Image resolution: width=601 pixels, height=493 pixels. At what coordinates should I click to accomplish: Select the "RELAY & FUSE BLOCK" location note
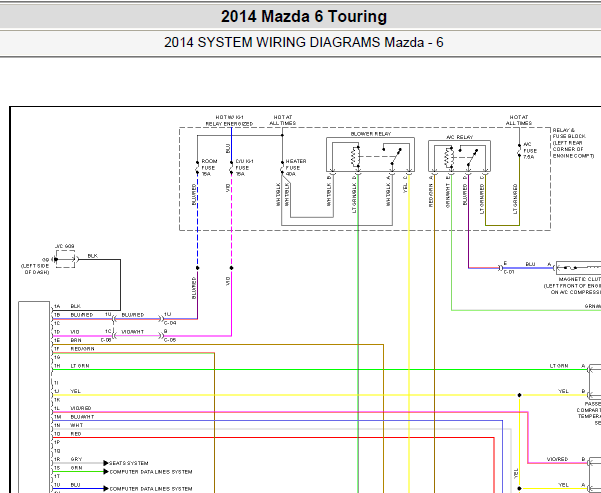point(573,143)
